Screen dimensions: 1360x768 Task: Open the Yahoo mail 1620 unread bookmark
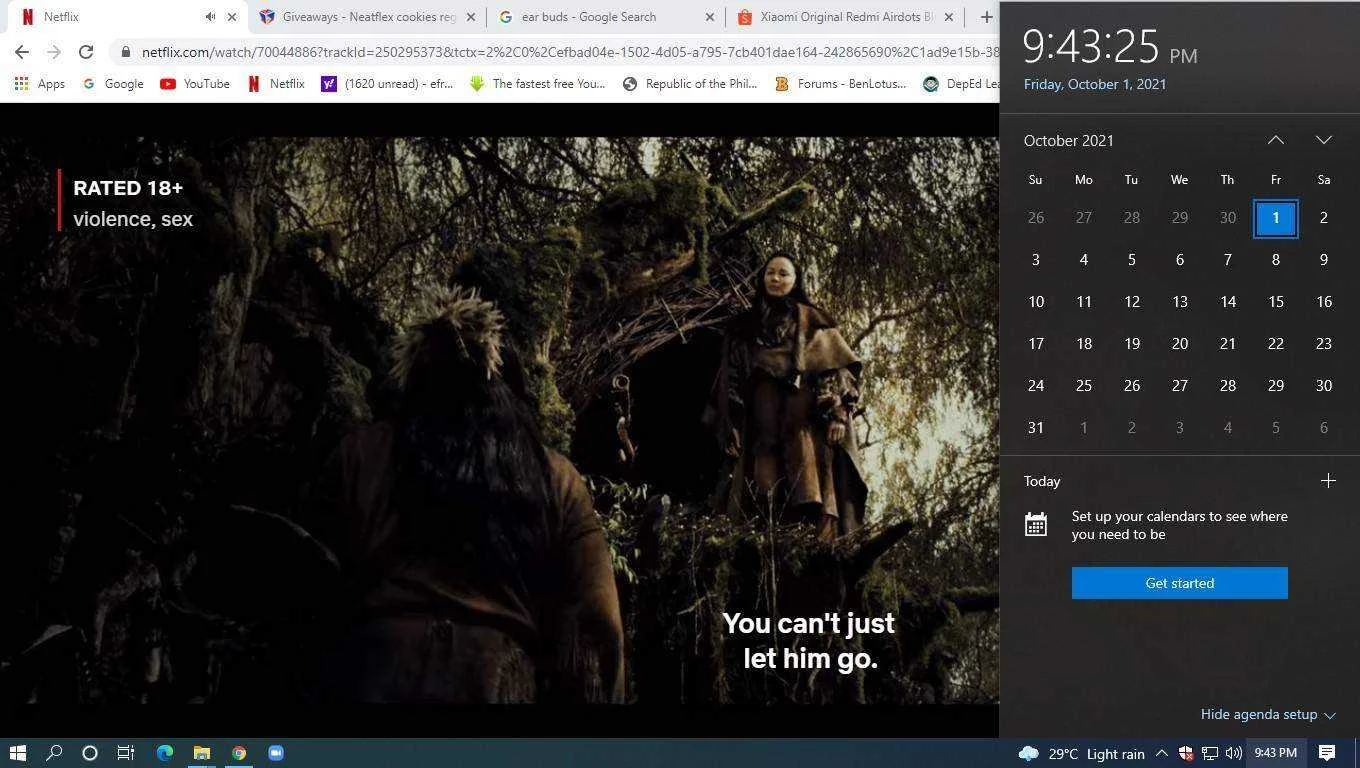[387, 84]
